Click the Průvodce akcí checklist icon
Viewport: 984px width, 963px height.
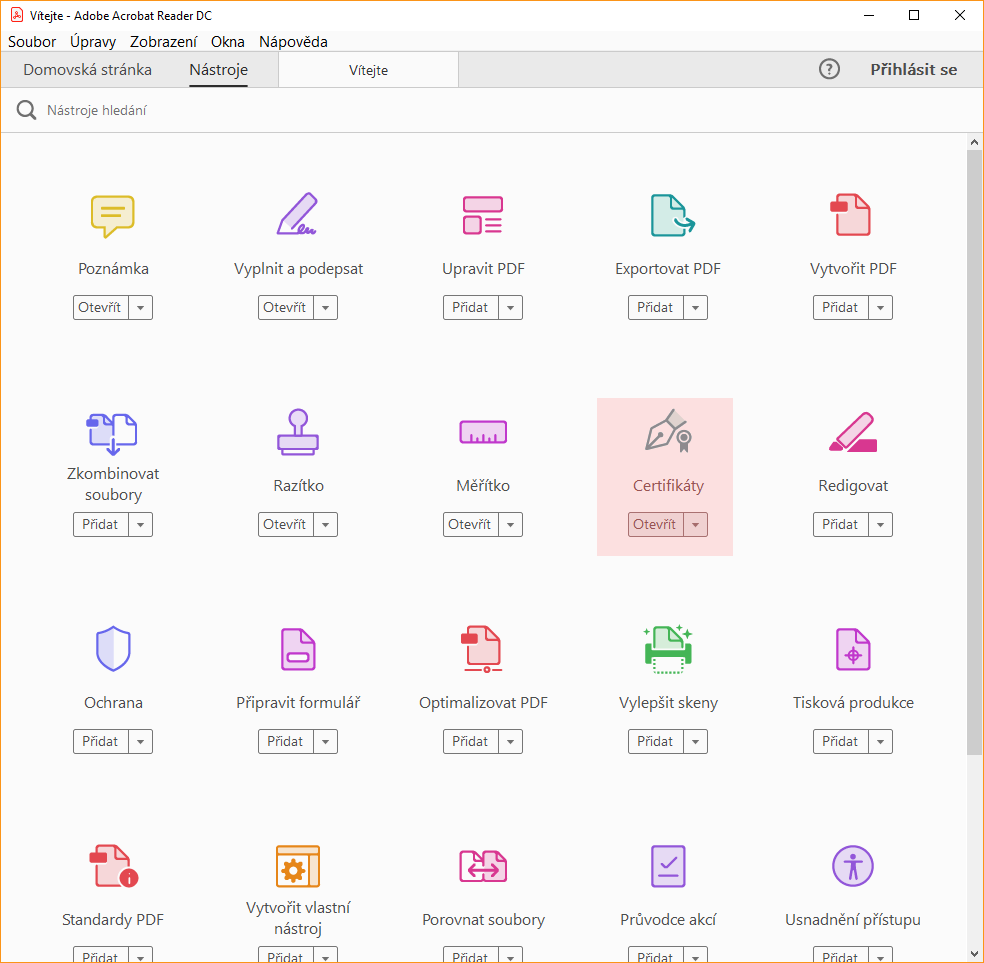click(x=668, y=866)
